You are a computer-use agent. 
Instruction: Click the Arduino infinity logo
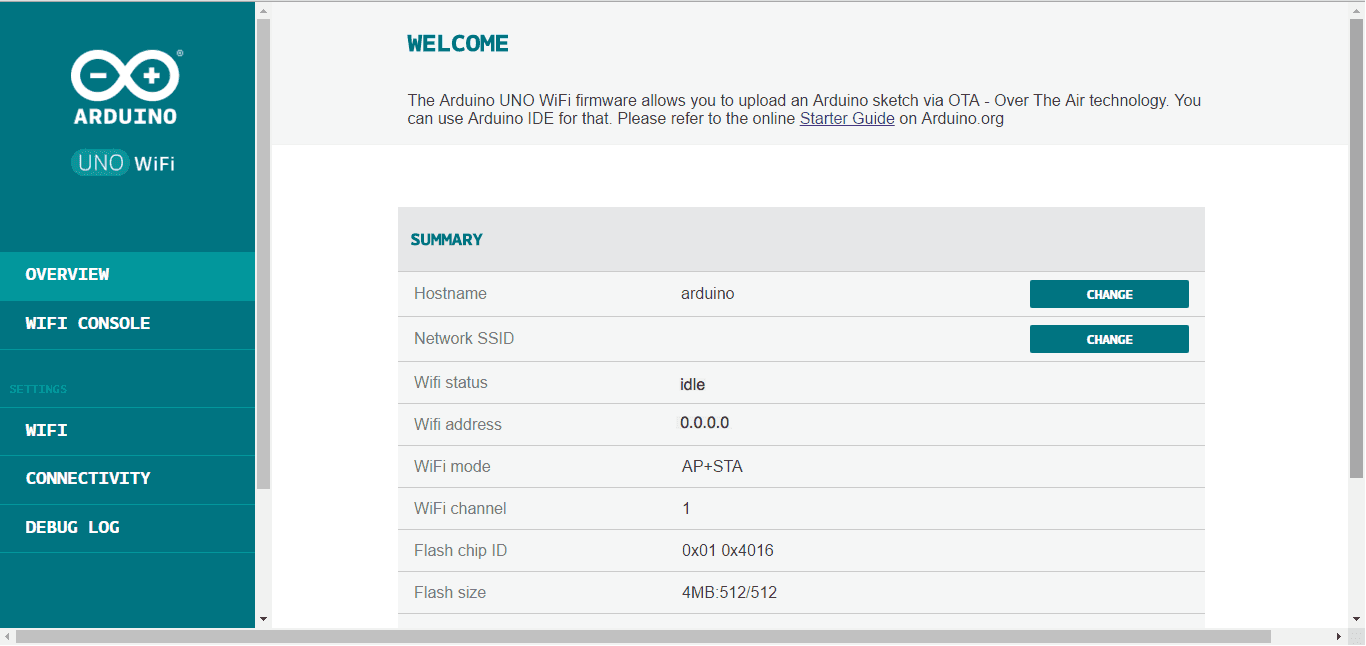click(125, 77)
